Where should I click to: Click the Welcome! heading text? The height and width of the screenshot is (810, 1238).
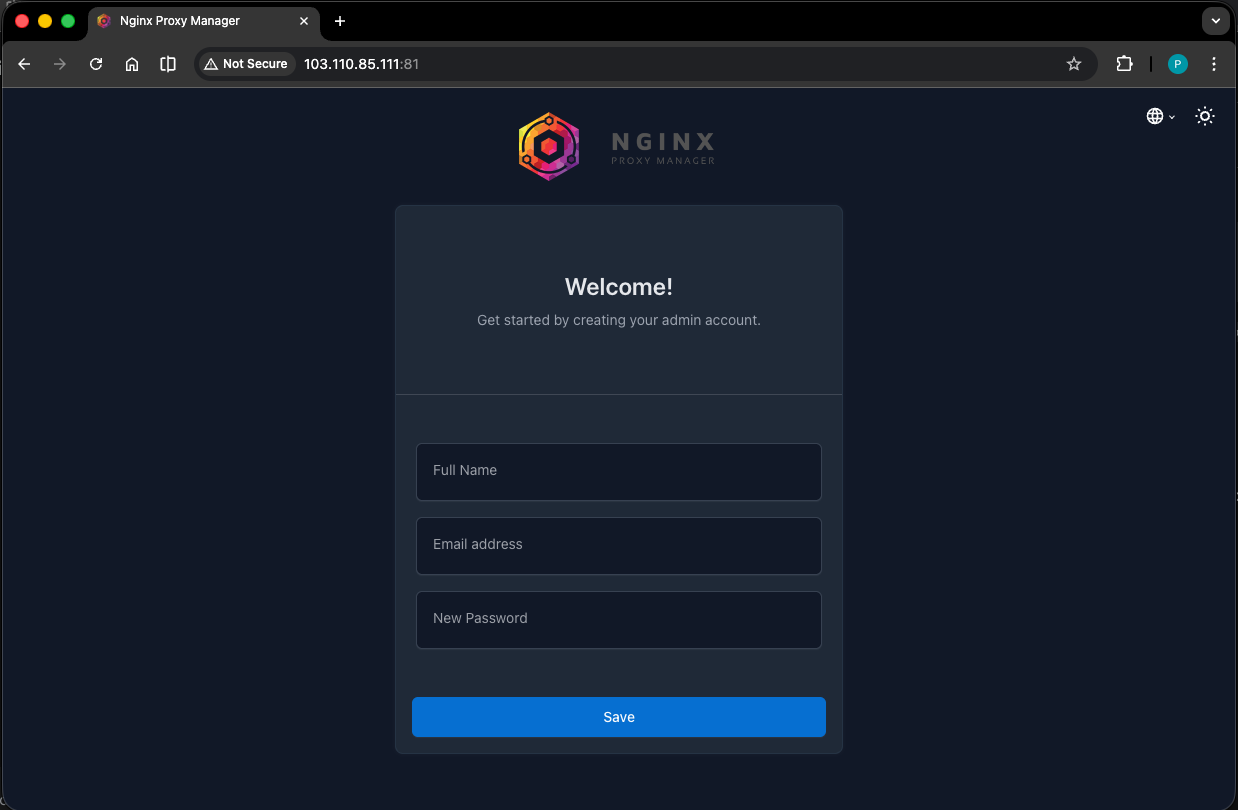pos(619,287)
